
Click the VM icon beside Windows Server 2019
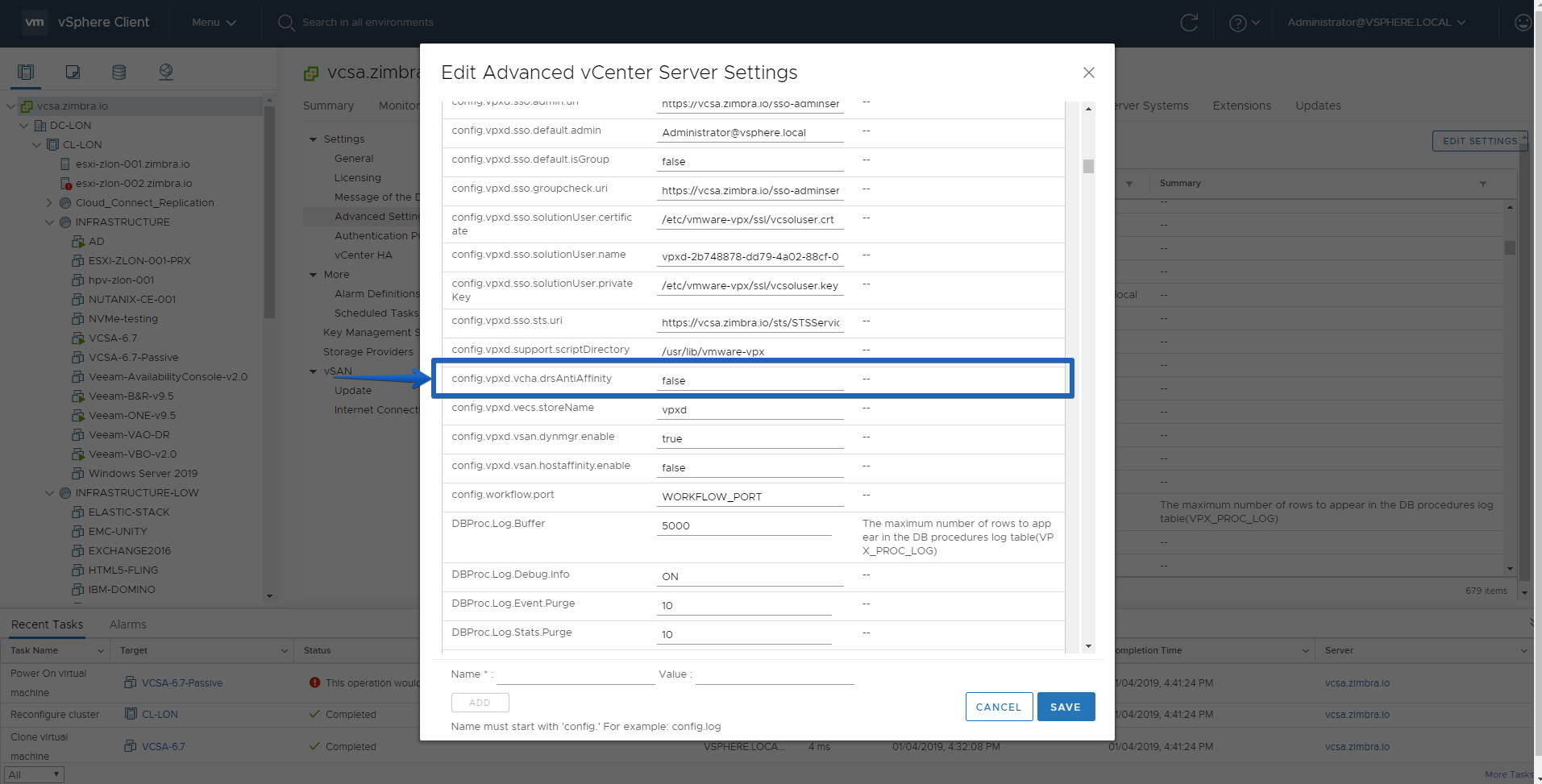click(78, 474)
